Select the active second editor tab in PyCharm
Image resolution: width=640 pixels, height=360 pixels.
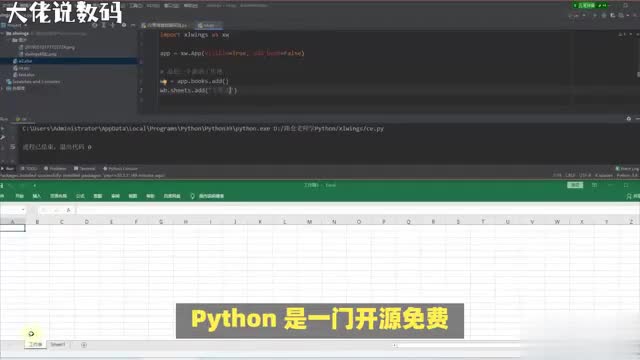[209, 25]
